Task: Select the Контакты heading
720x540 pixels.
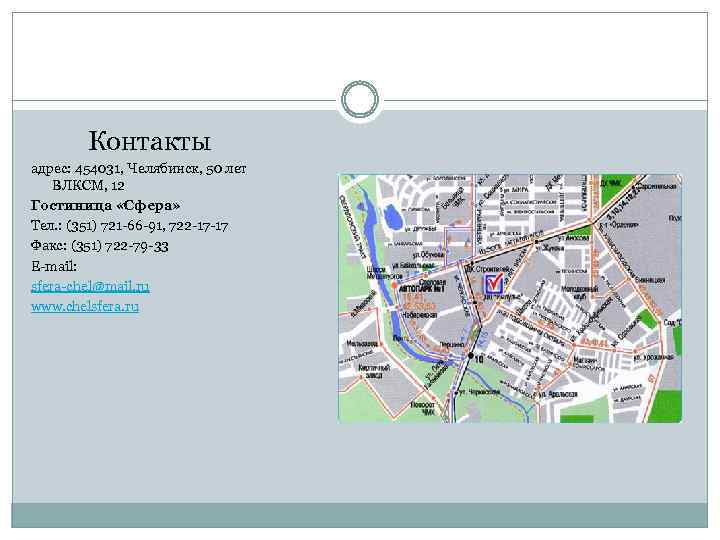Action: pyautogui.click(x=149, y=141)
